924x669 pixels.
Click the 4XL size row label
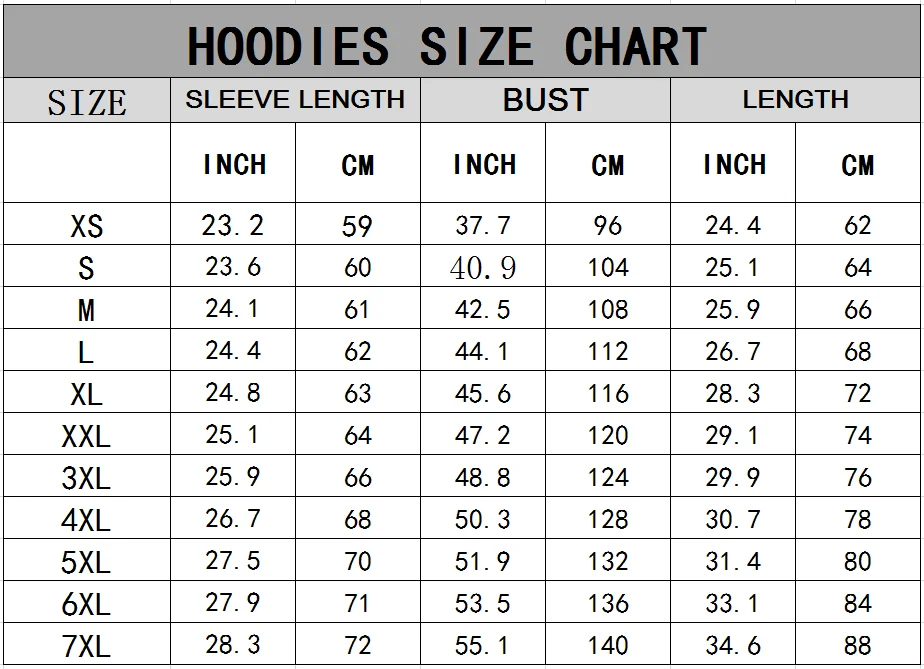(x=87, y=521)
